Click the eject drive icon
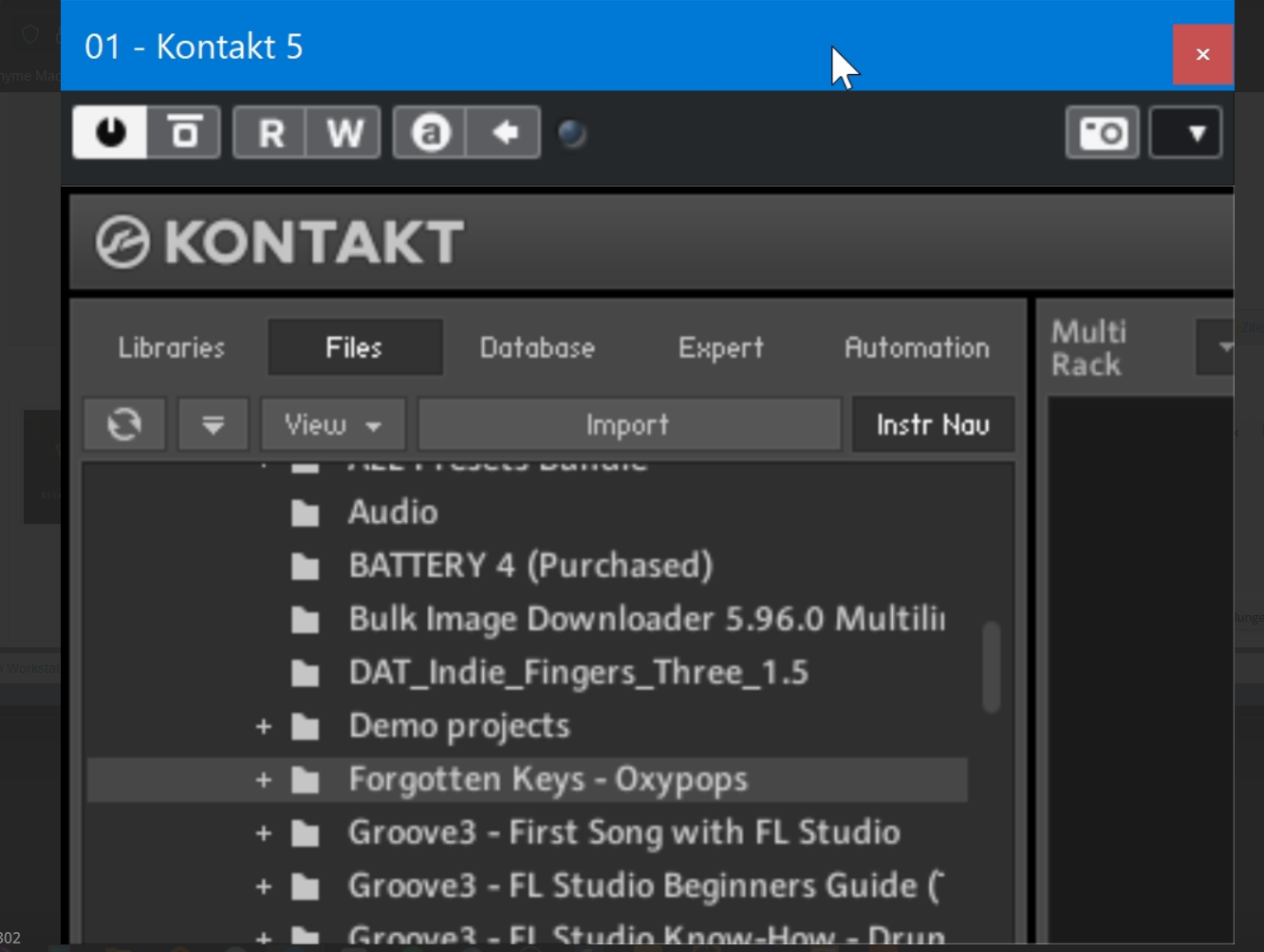1264x952 pixels. tap(213, 424)
